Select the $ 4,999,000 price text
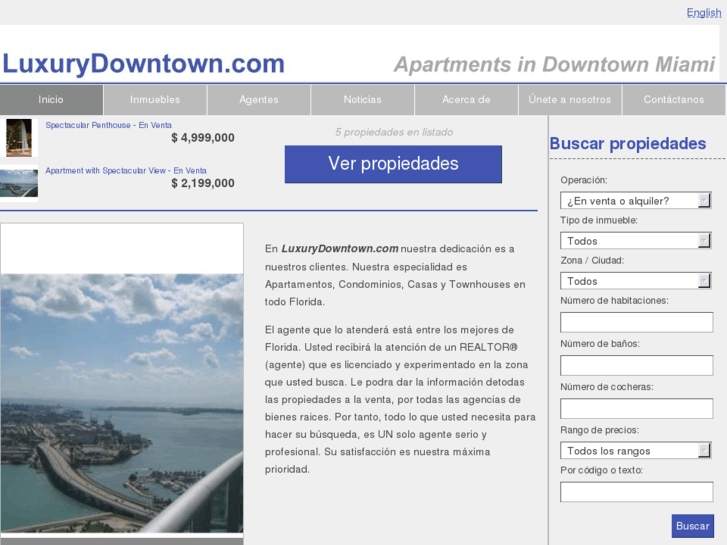The height and width of the screenshot is (545, 727). point(203,138)
